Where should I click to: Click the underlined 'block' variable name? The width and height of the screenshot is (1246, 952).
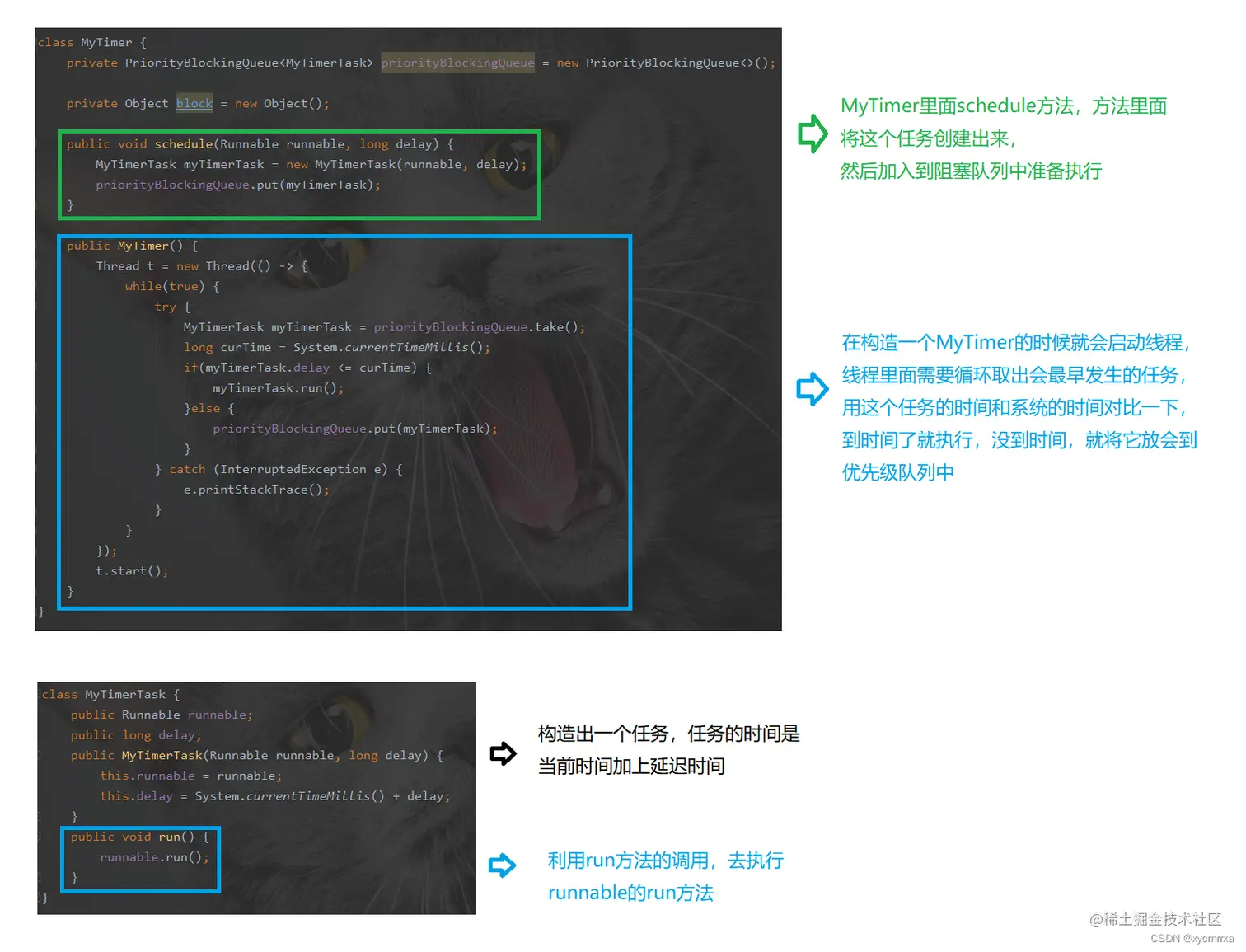click(194, 103)
